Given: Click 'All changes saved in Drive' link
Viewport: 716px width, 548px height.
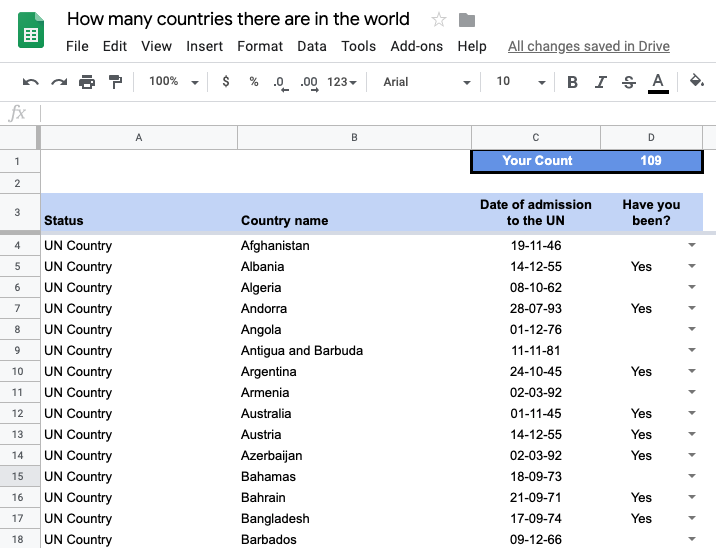Looking at the screenshot, I should click(588, 46).
